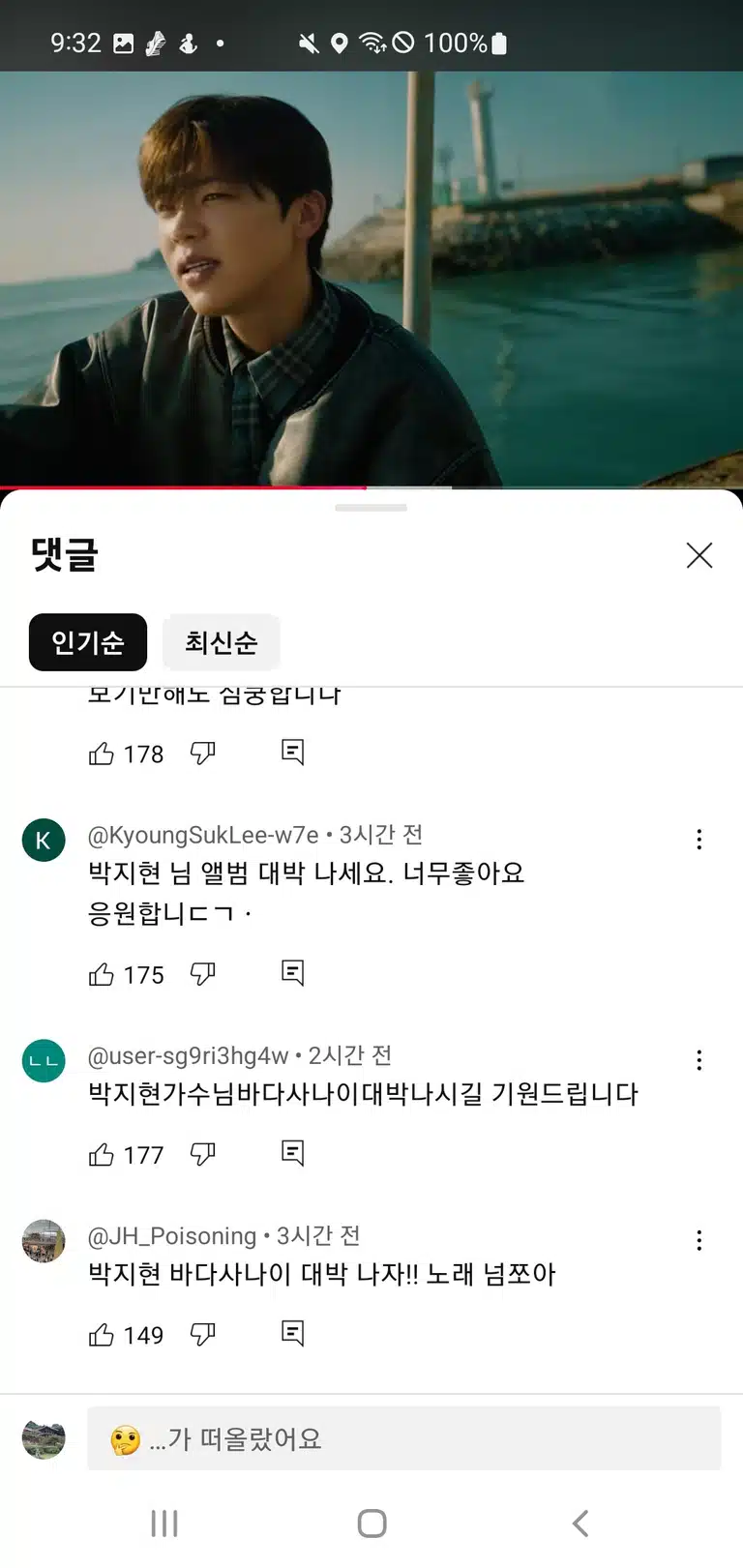Switch to the 최신순 tab
This screenshot has width=743, height=1568.
[x=222, y=642]
